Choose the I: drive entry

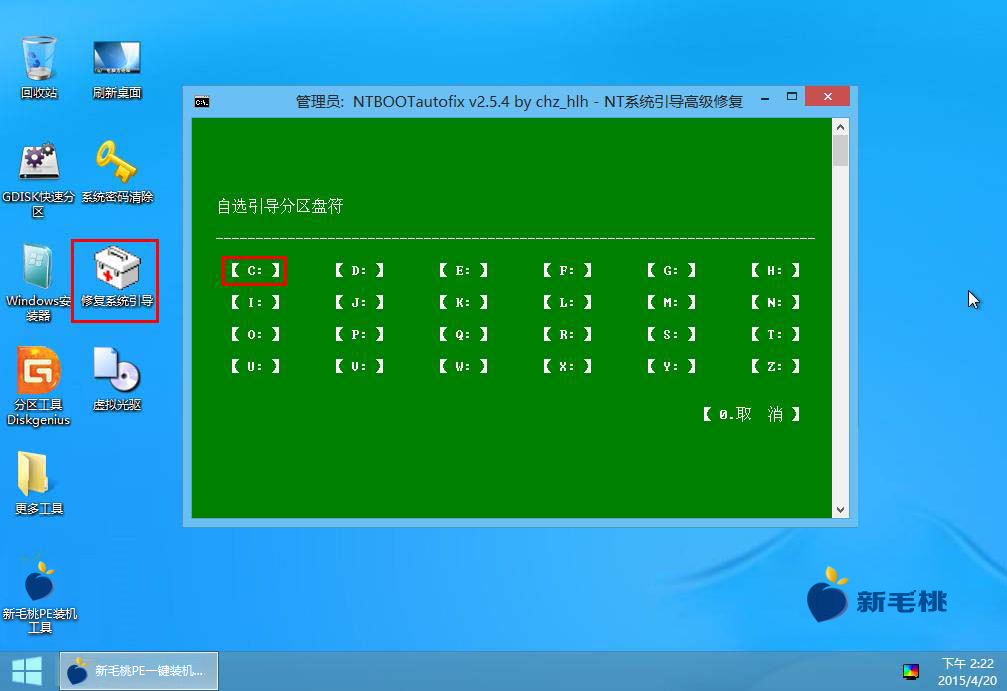[x=255, y=302]
